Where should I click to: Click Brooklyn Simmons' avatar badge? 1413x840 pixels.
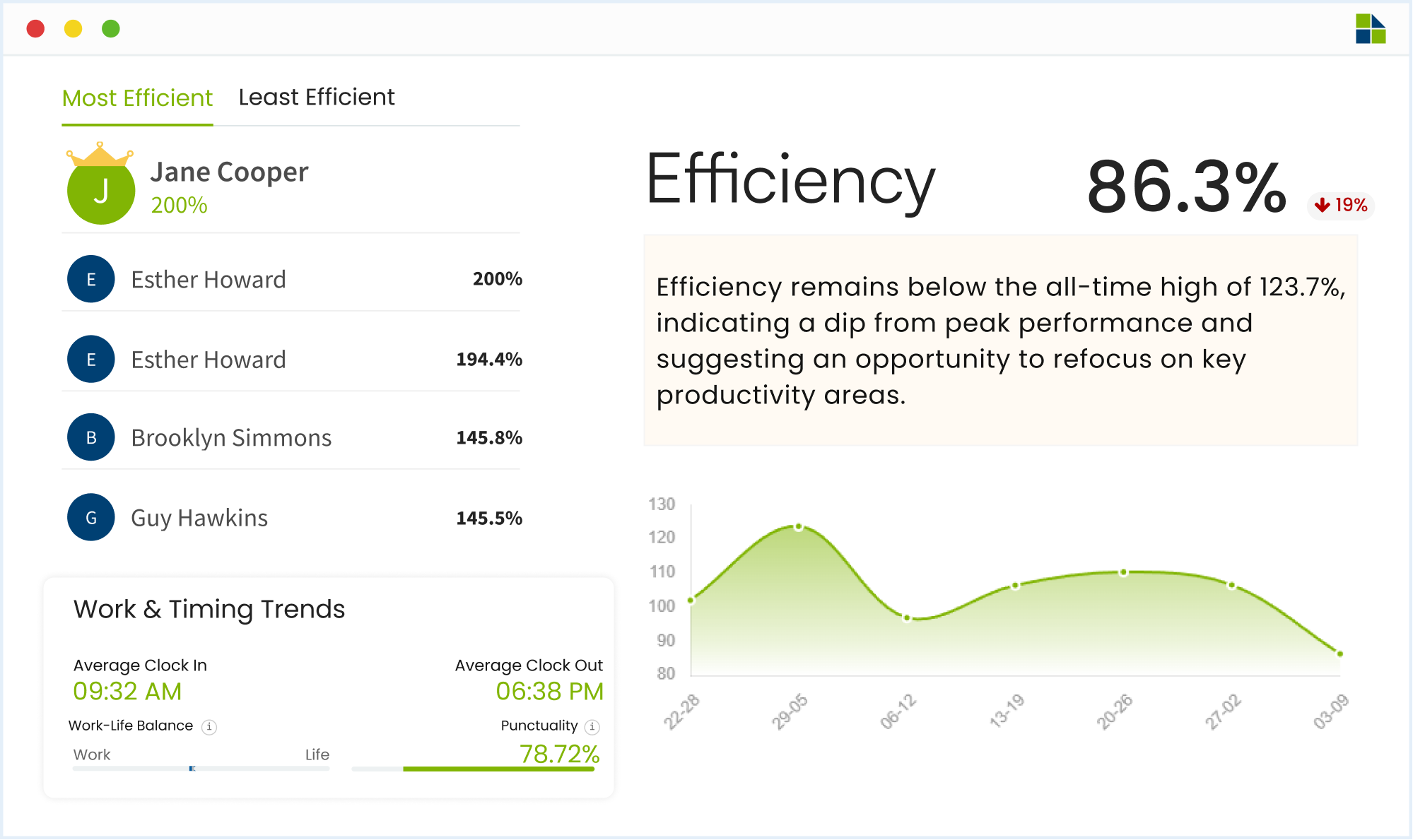click(x=90, y=437)
